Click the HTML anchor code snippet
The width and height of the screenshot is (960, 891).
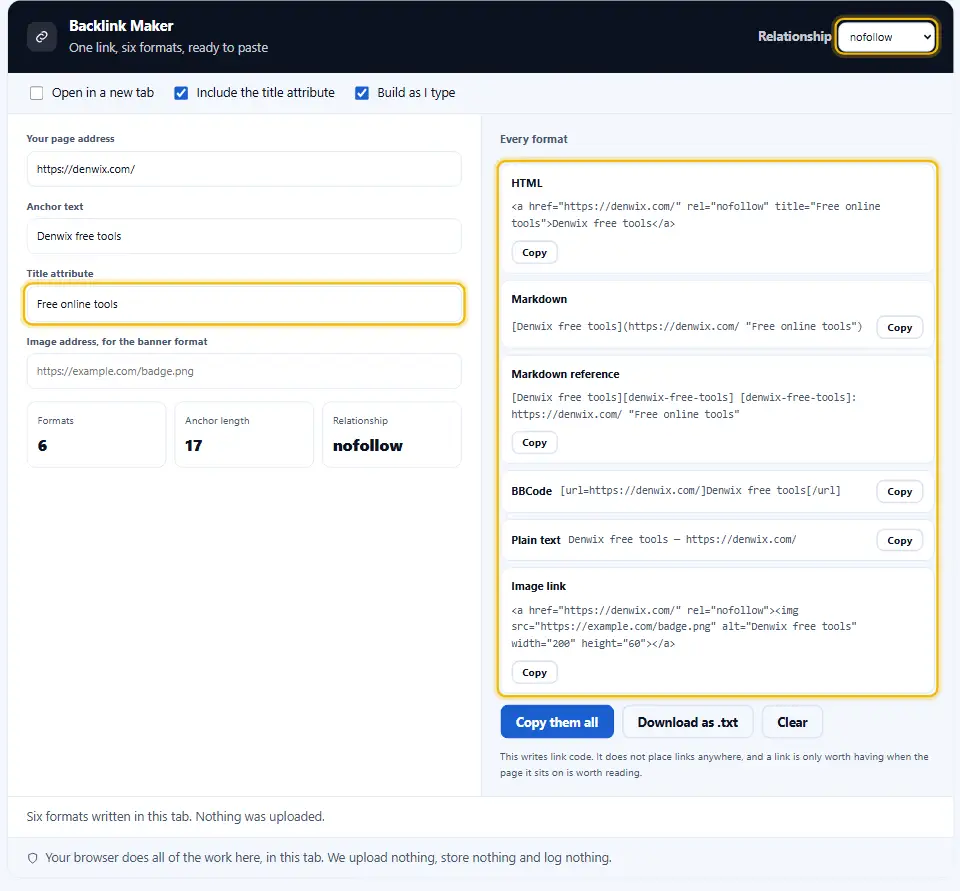click(x=696, y=215)
